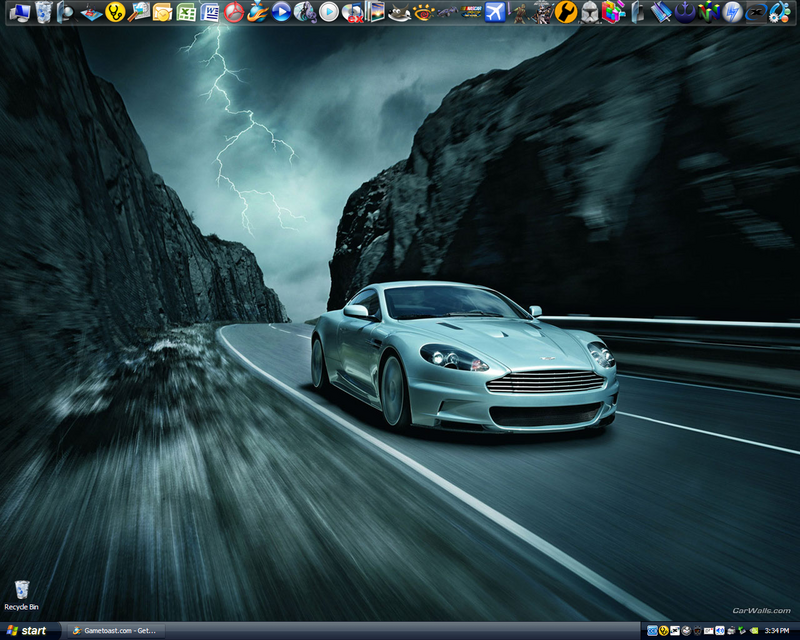Open Windows Media Player blue play icon

tap(281, 12)
